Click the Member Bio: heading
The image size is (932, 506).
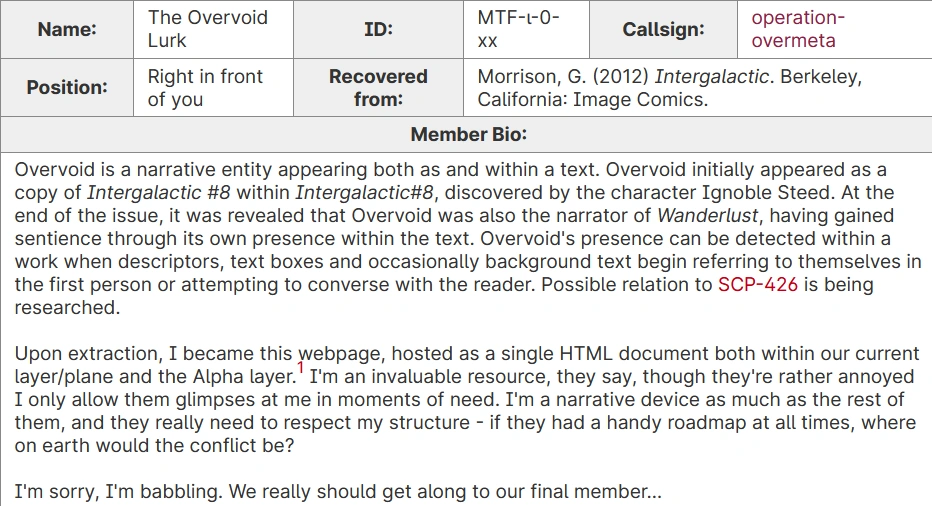pyautogui.click(x=468, y=134)
